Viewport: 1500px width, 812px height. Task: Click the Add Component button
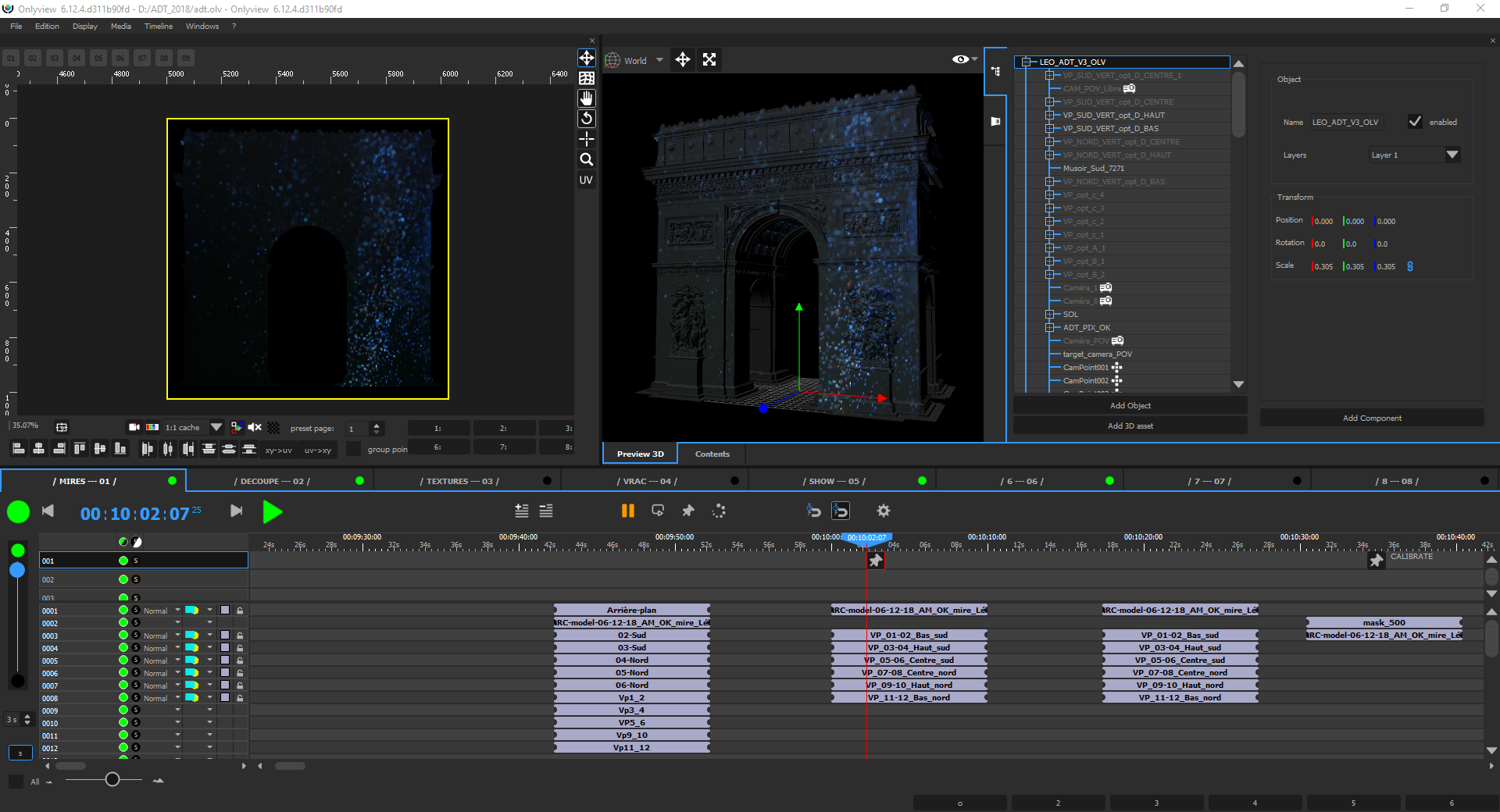[1372, 418]
